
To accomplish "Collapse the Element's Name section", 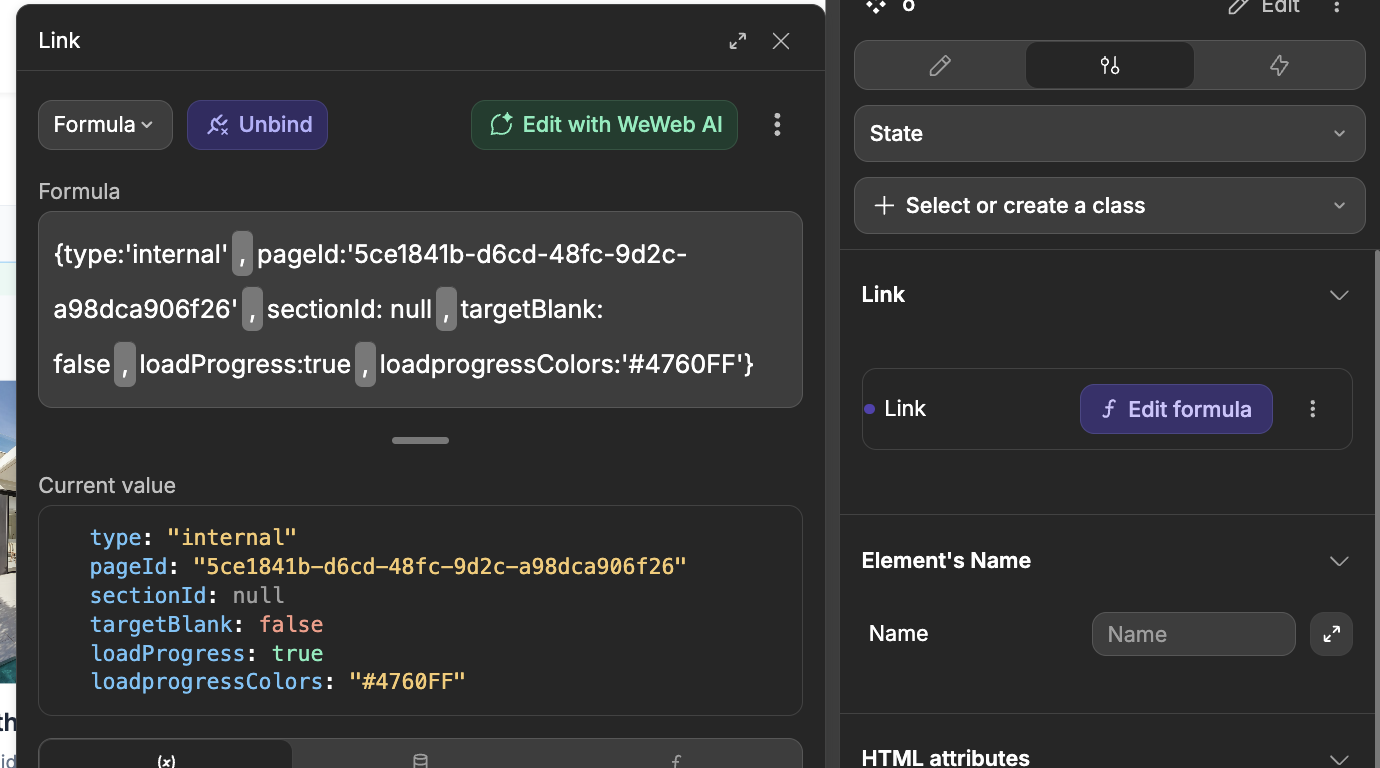I will tap(1339, 561).
